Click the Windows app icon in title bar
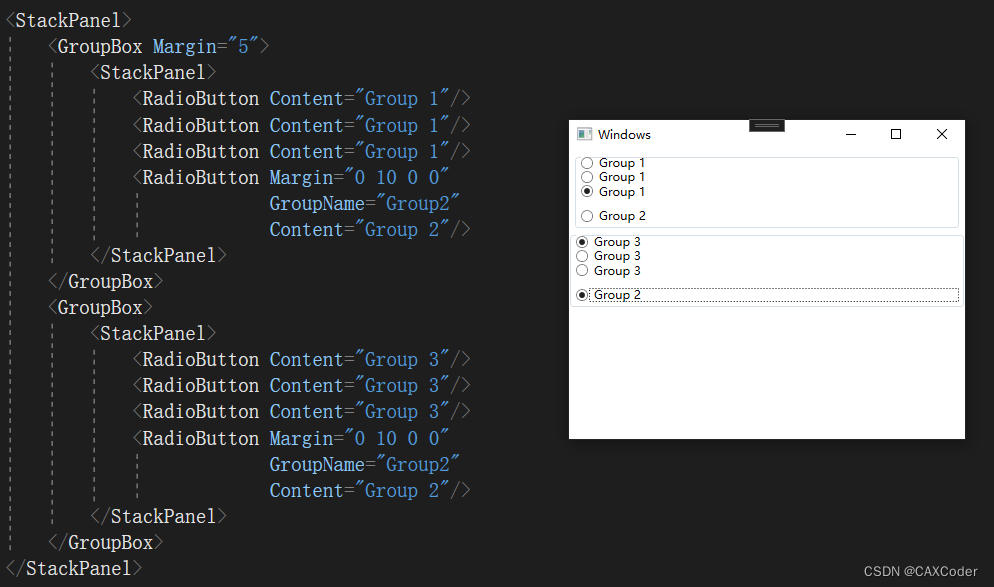Viewport: 994px width, 587px height. tap(585, 134)
